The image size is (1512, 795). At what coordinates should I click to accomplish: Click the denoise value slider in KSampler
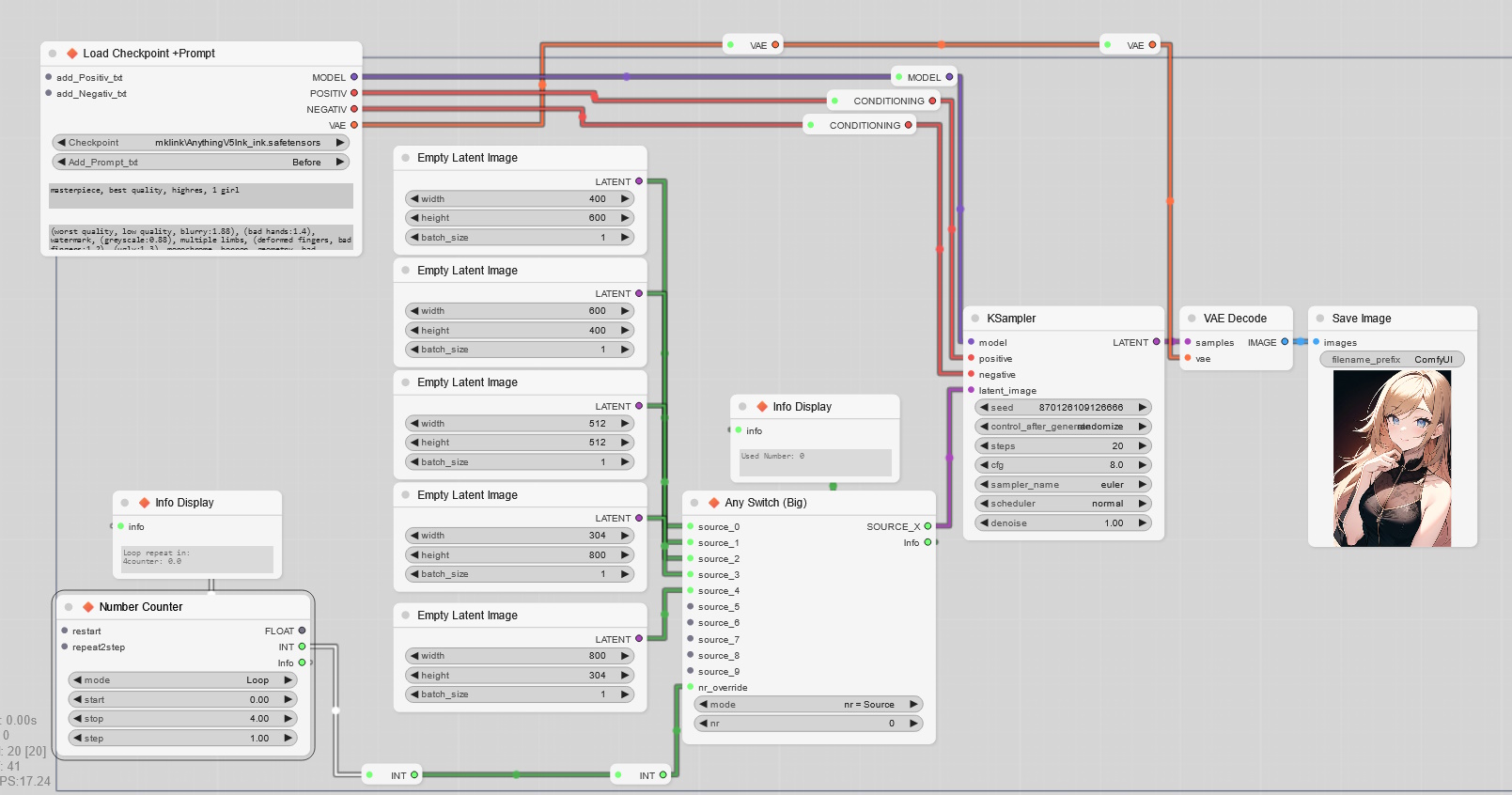[1064, 523]
